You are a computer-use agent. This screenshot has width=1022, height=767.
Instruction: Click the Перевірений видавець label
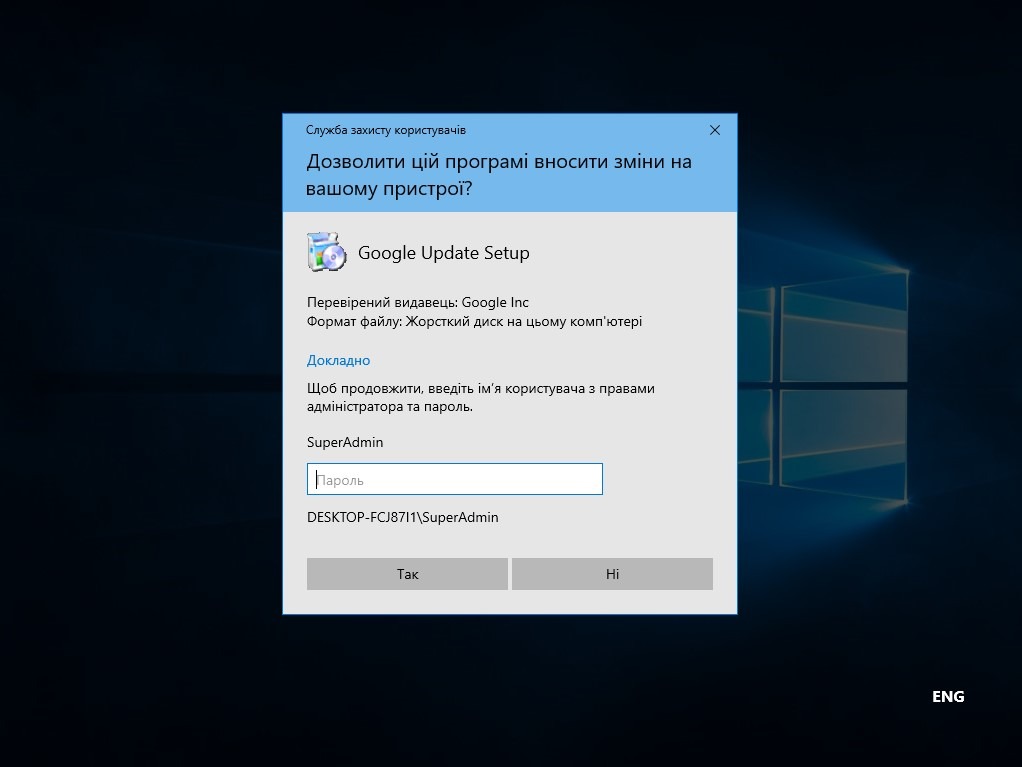point(382,302)
